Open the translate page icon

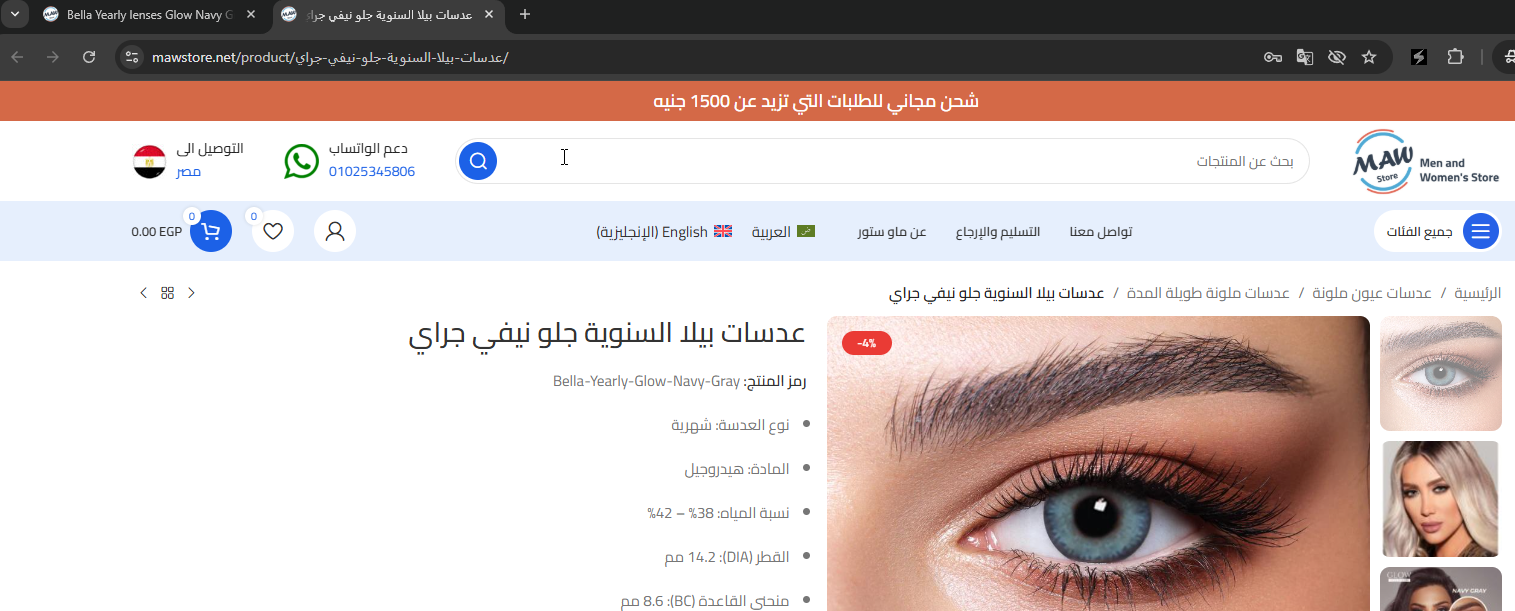(1305, 57)
